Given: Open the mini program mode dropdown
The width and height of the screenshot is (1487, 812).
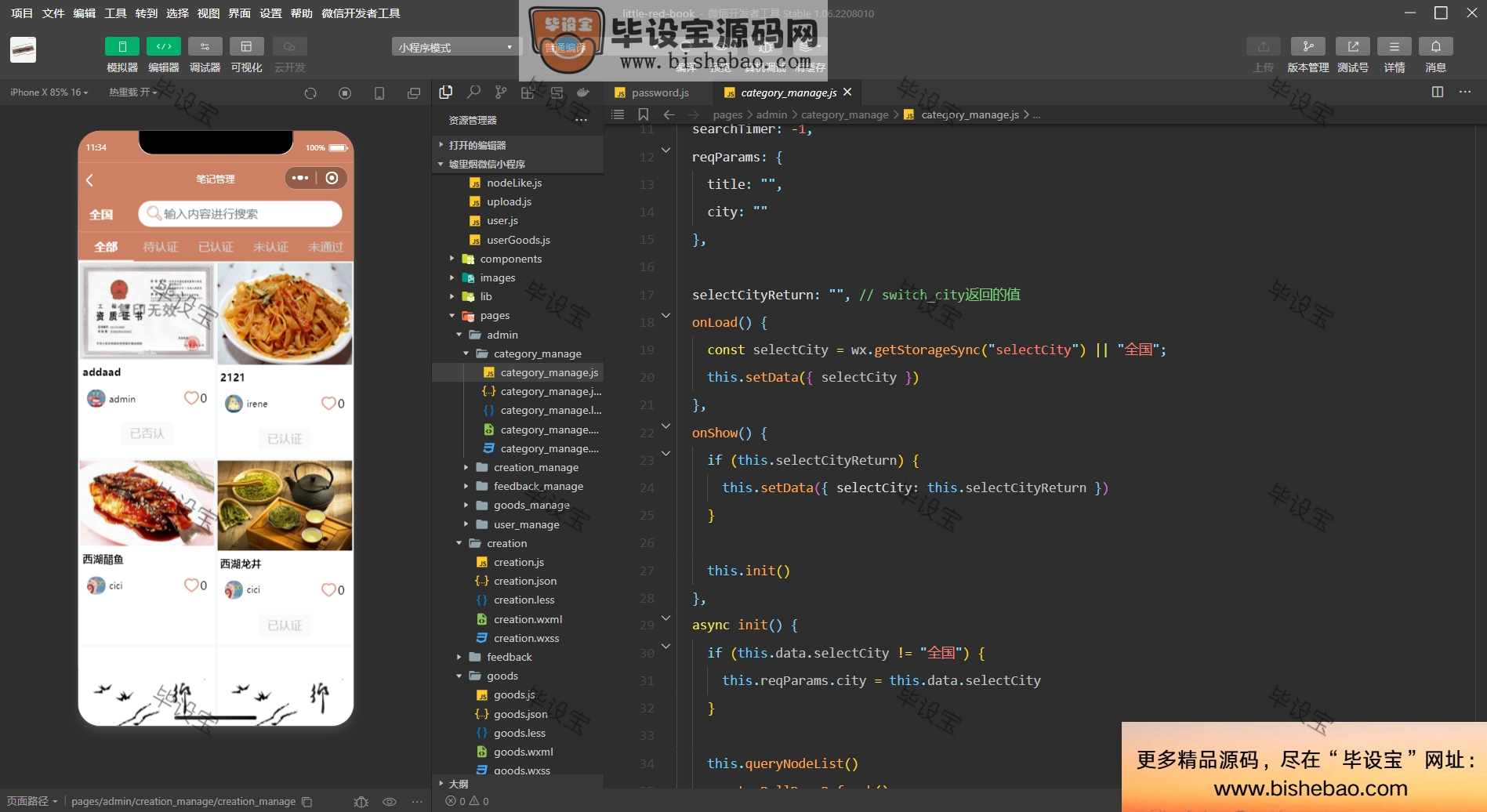Looking at the screenshot, I should coord(456,47).
